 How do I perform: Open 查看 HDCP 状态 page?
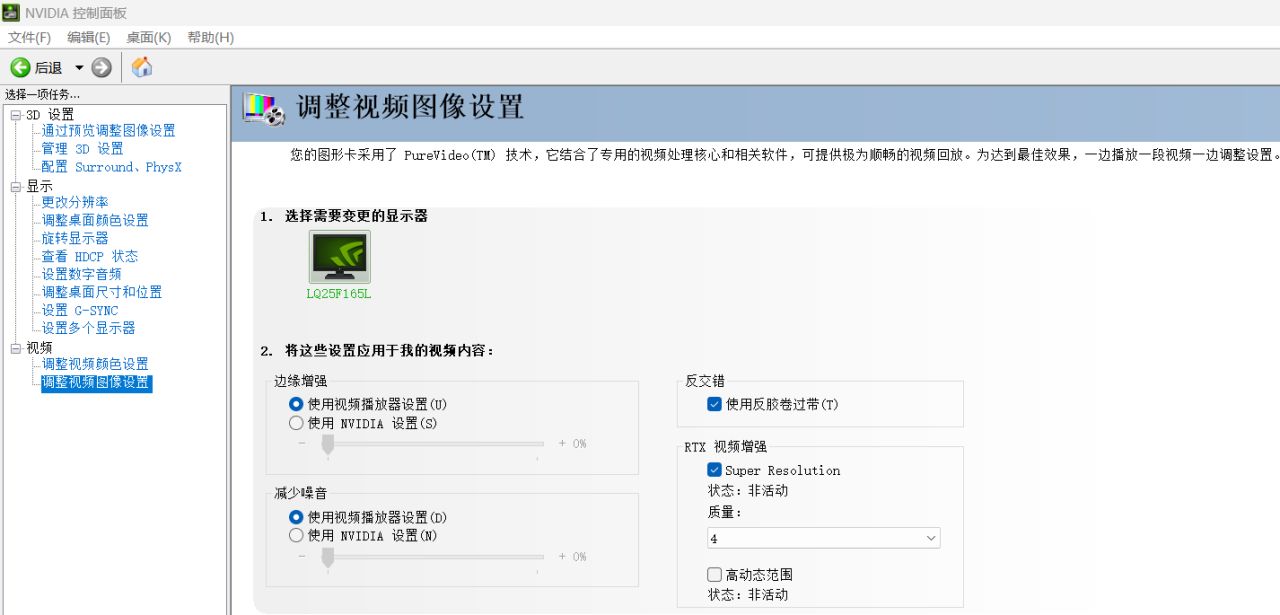[x=90, y=256]
